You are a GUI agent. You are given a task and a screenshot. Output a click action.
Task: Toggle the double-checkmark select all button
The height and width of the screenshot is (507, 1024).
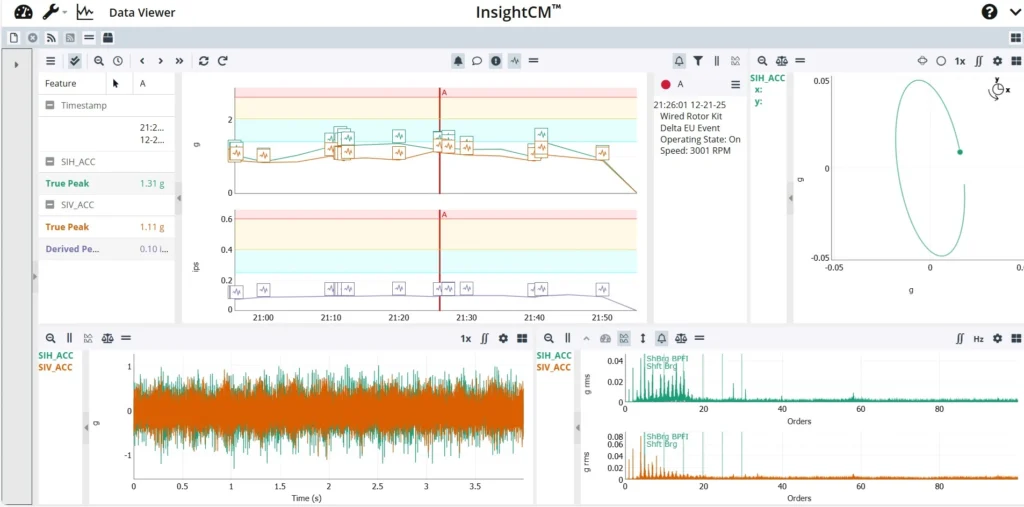coord(75,61)
